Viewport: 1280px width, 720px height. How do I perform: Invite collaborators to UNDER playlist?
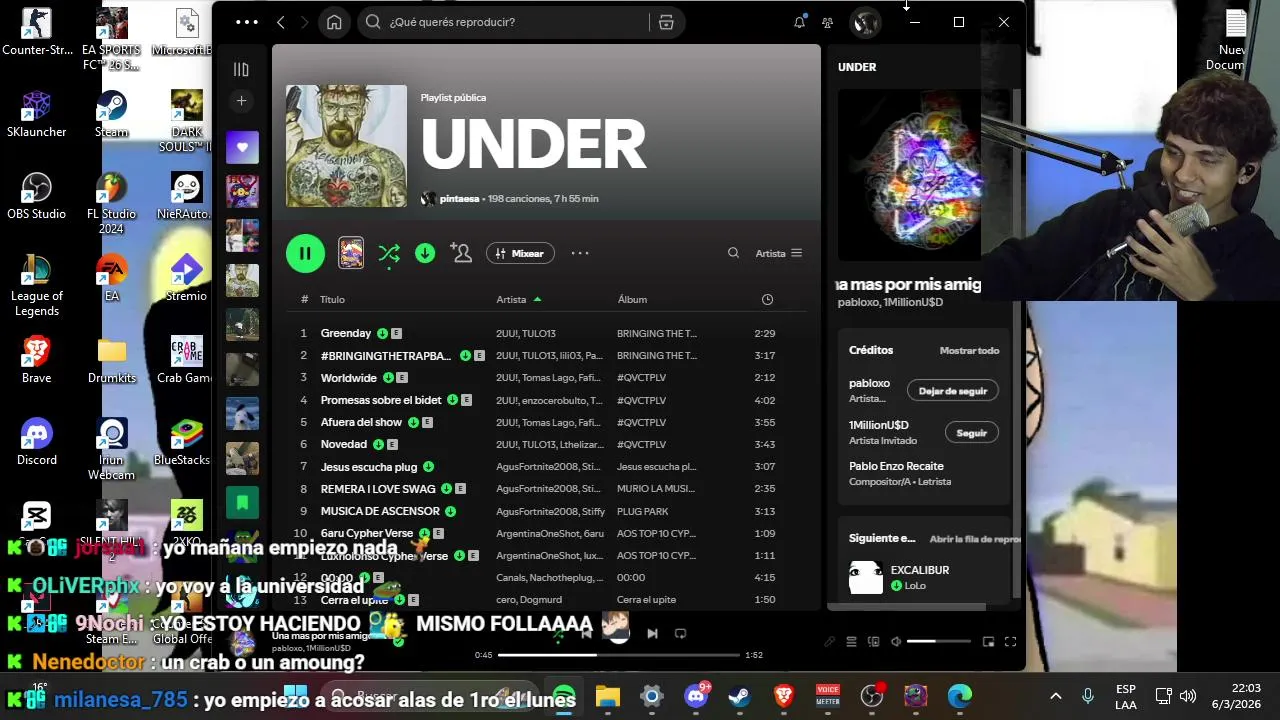(461, 253)
